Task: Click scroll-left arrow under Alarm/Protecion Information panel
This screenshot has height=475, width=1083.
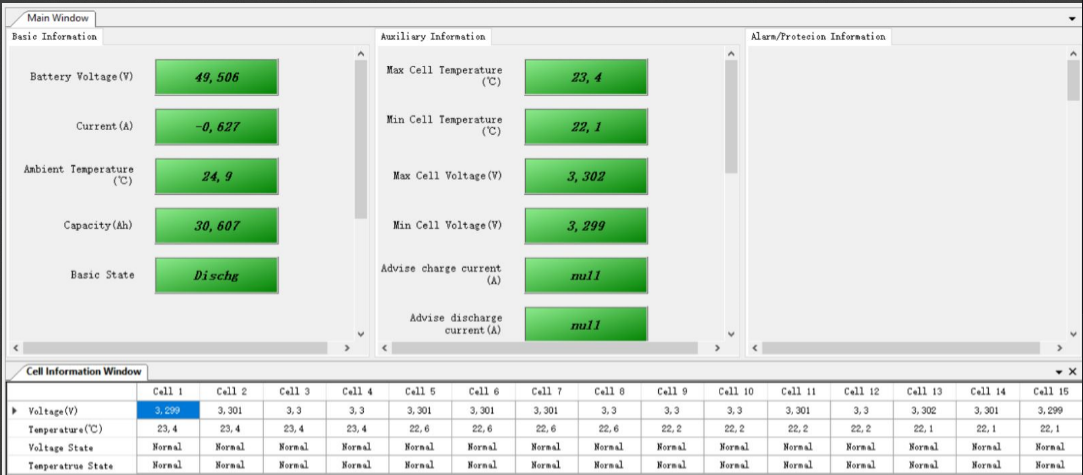Action: [754, 348]
